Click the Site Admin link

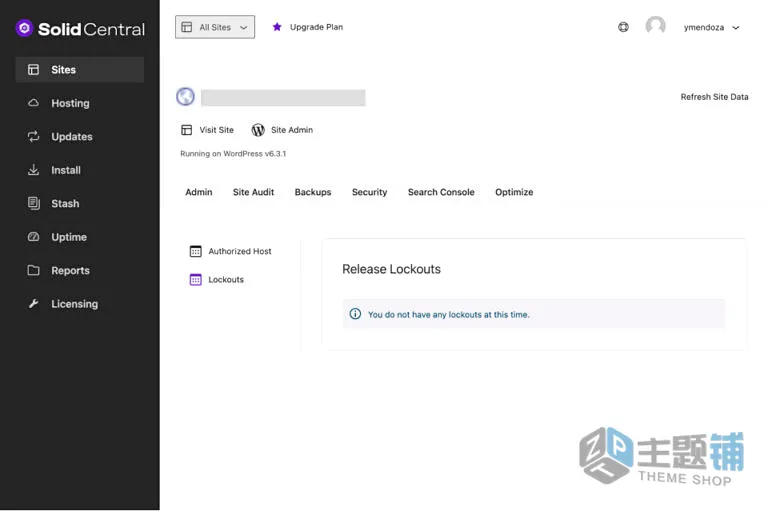pos(292,130)
